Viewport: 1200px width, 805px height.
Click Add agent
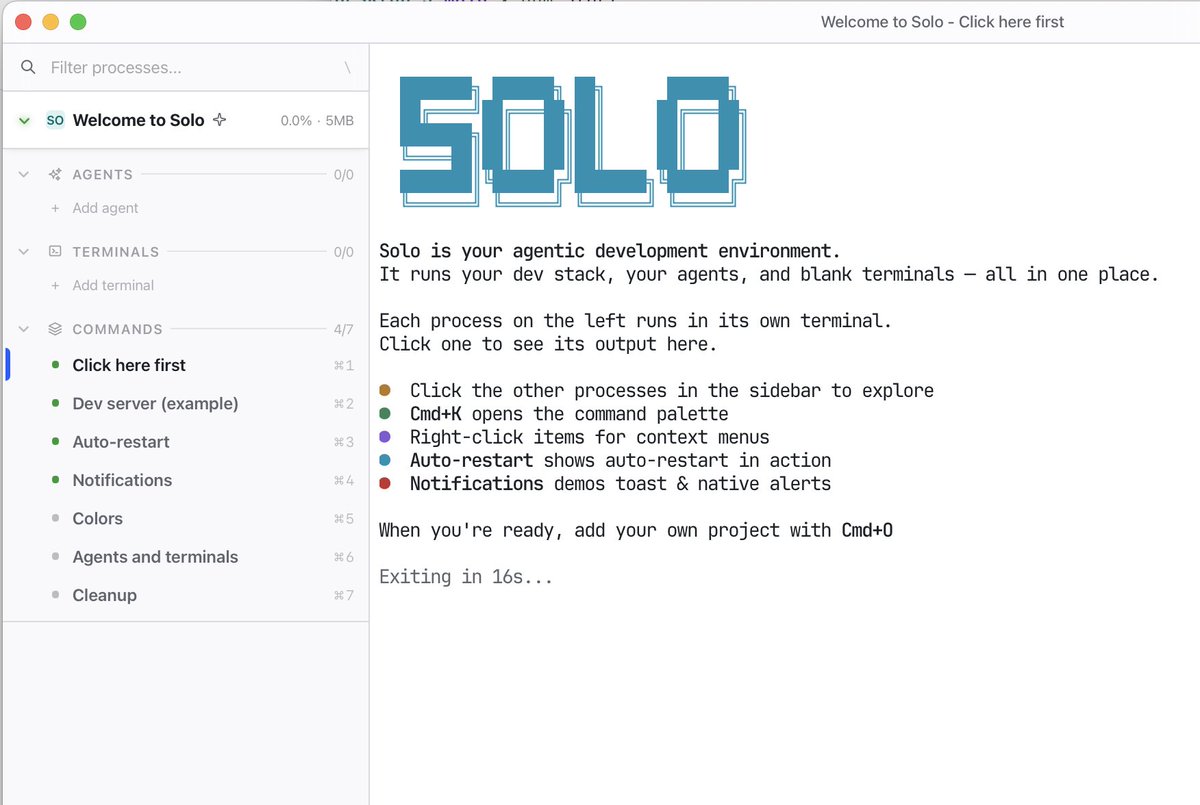coord(105,208)
